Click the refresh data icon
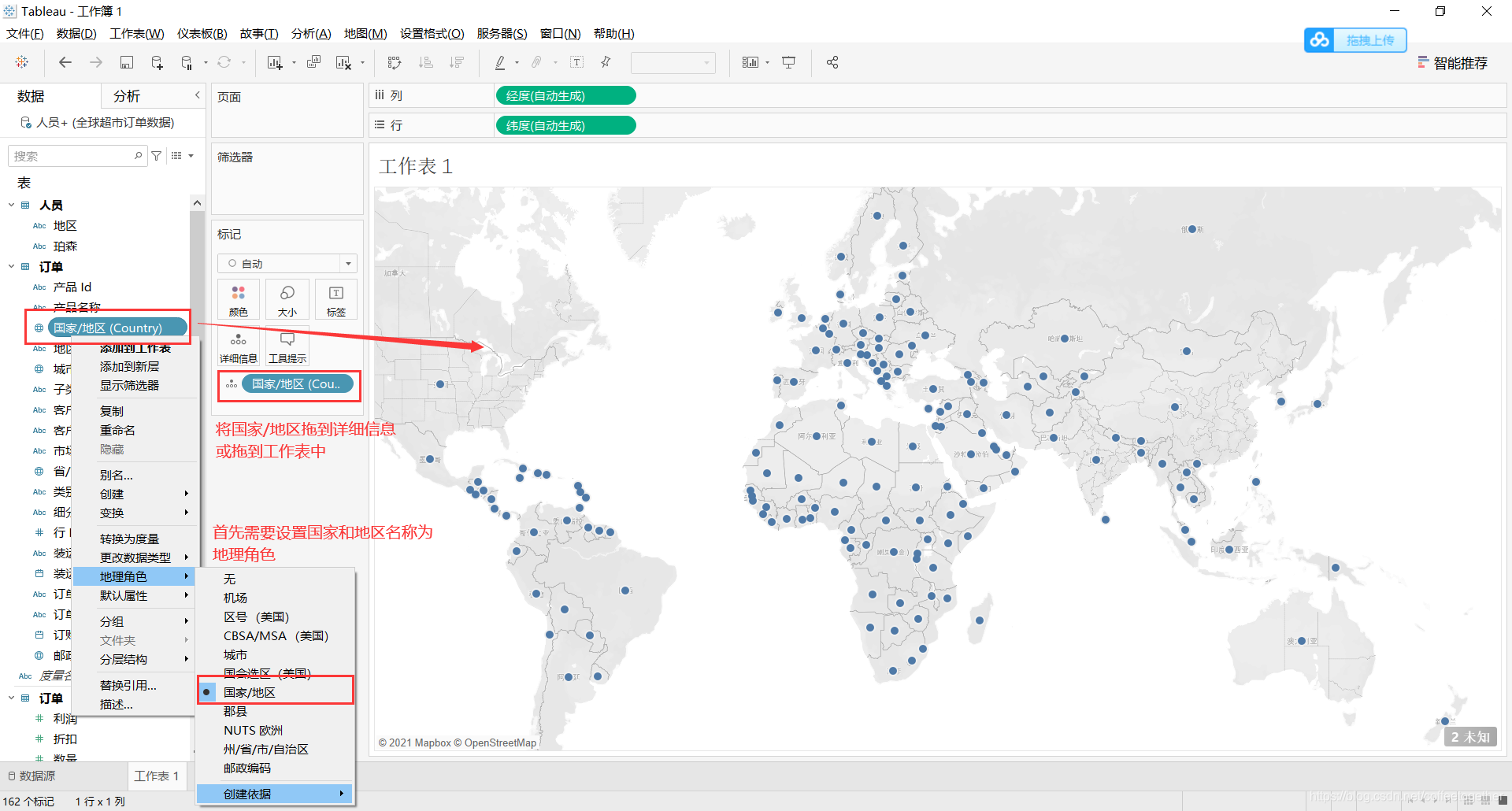Screen dimensions: 1512x811 224,62
